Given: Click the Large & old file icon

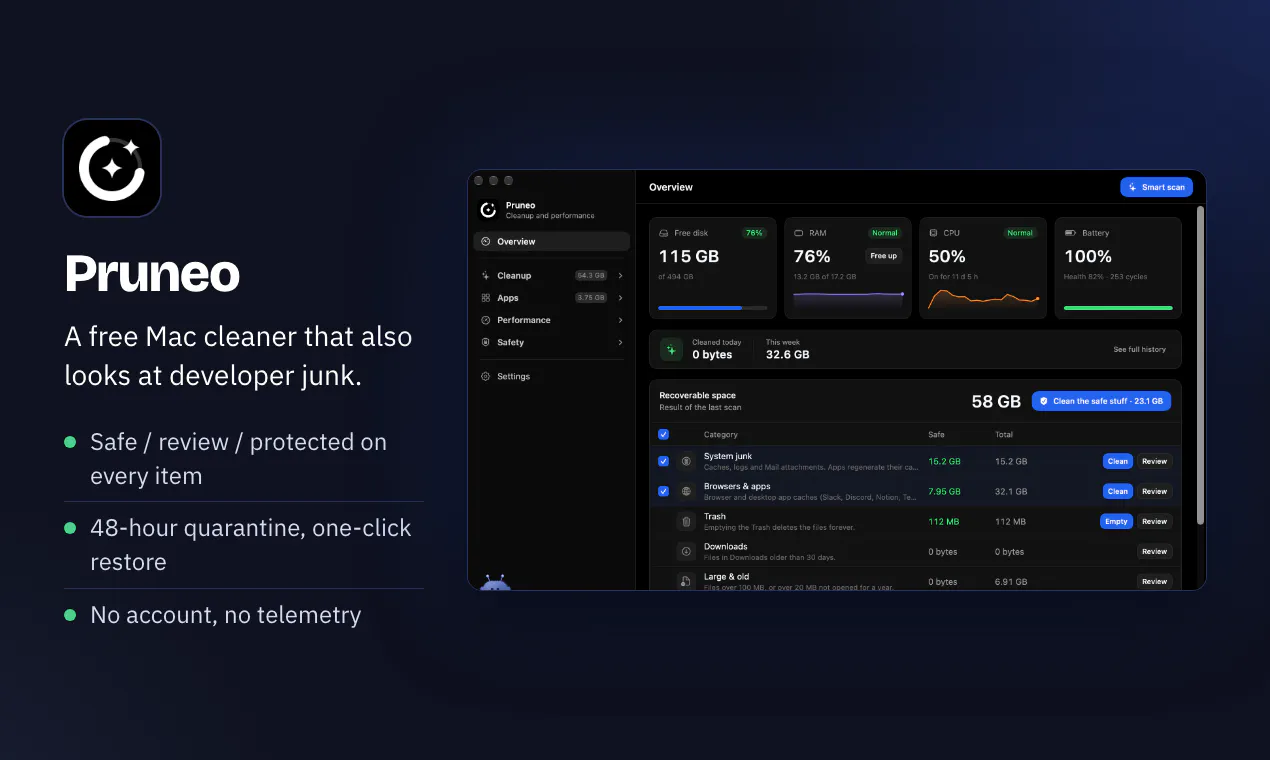Looking at the screenshot, I should [x=686, y=581].
